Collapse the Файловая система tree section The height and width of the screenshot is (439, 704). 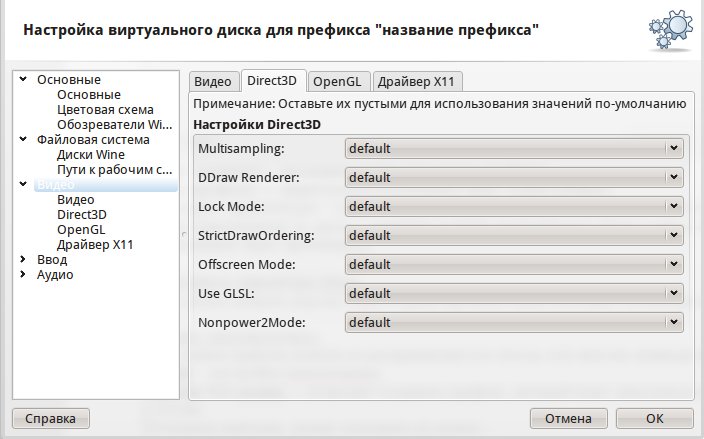click(x=23, y=140)
